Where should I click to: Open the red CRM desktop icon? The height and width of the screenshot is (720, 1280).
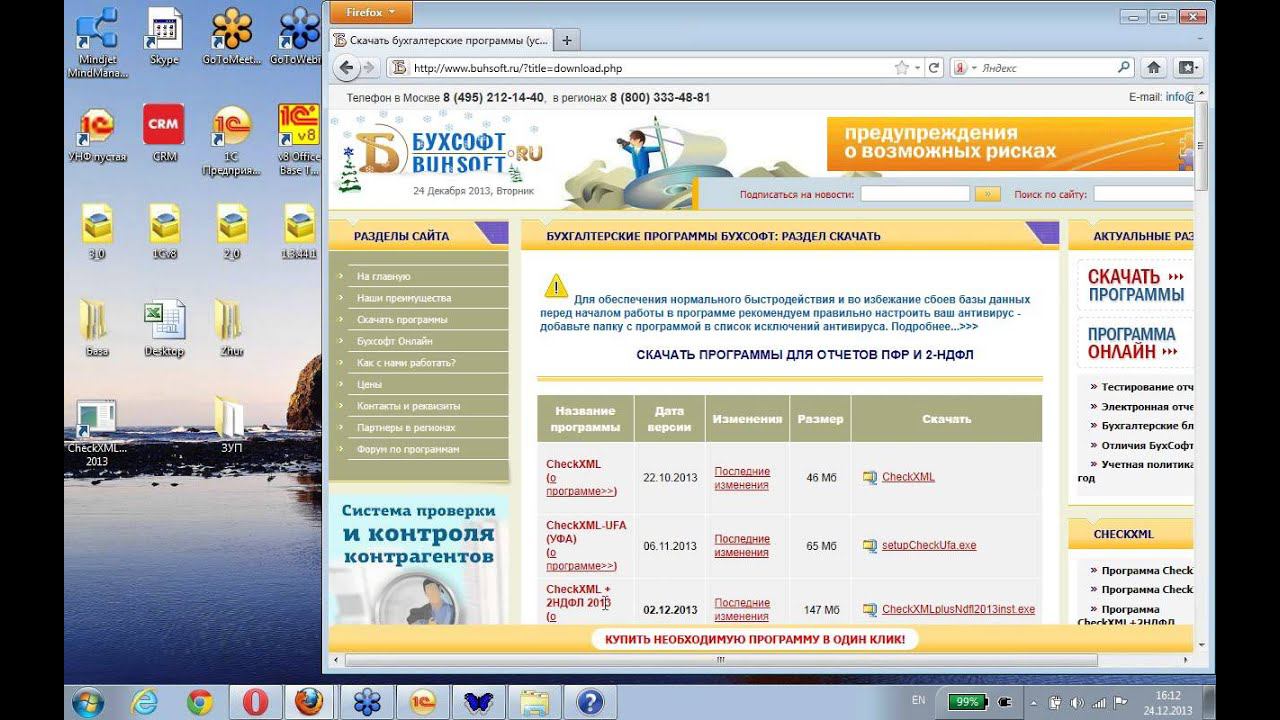point(164,133)
